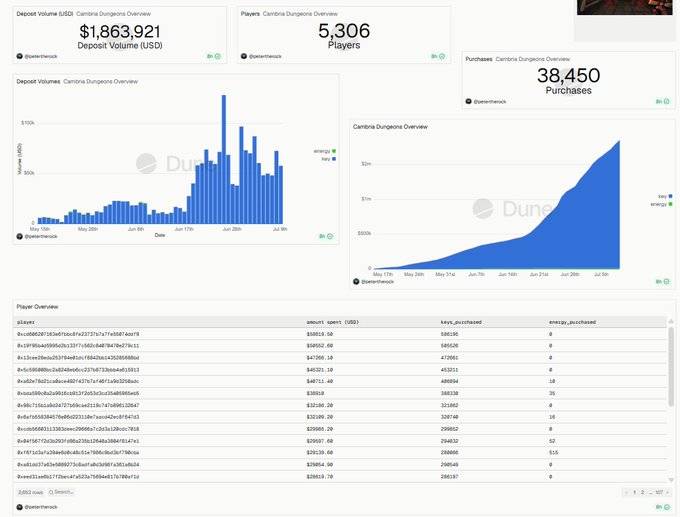The height and width of the screenshot is (517, 680).
Task: Select the player address starting 0x98c715b1
Action: point(78,406)
